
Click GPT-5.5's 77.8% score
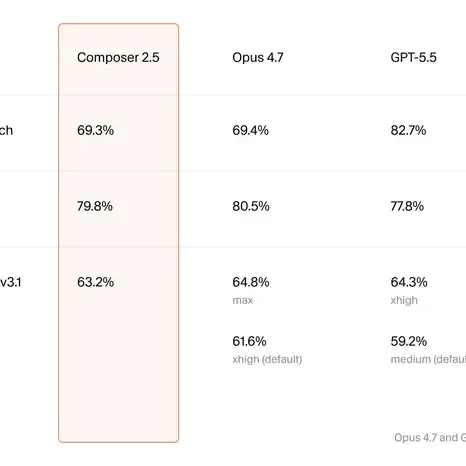click(407, 206)
